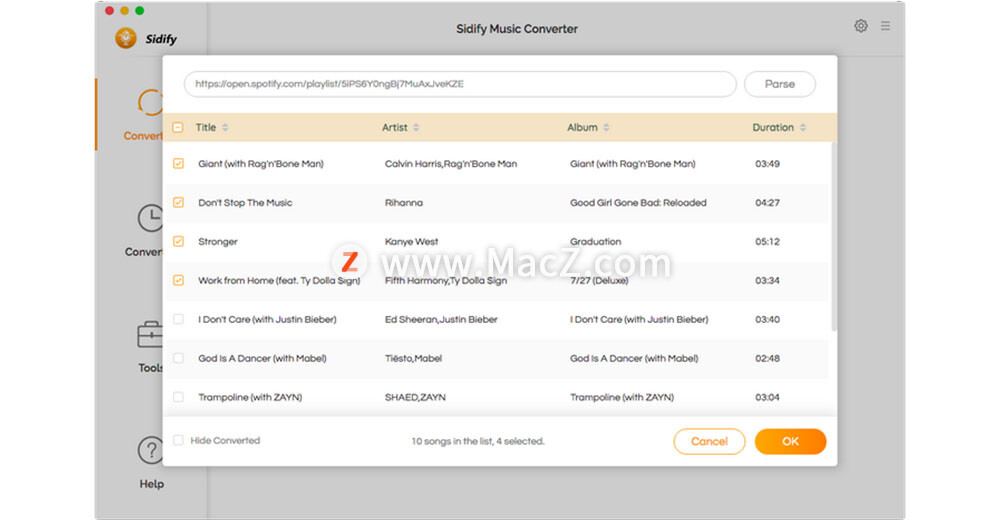The image size is (1000, 523).
Task: Confirm with the OK button
Action: 790,441
